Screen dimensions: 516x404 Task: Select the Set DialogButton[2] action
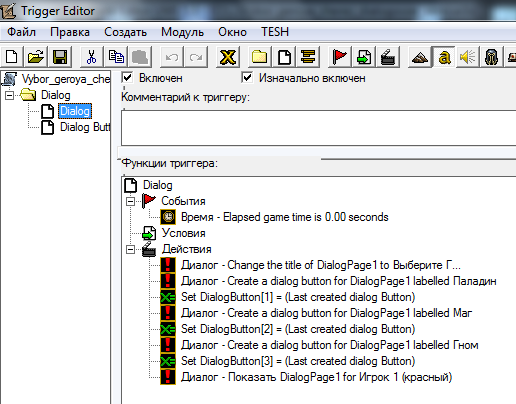(298, 329)
